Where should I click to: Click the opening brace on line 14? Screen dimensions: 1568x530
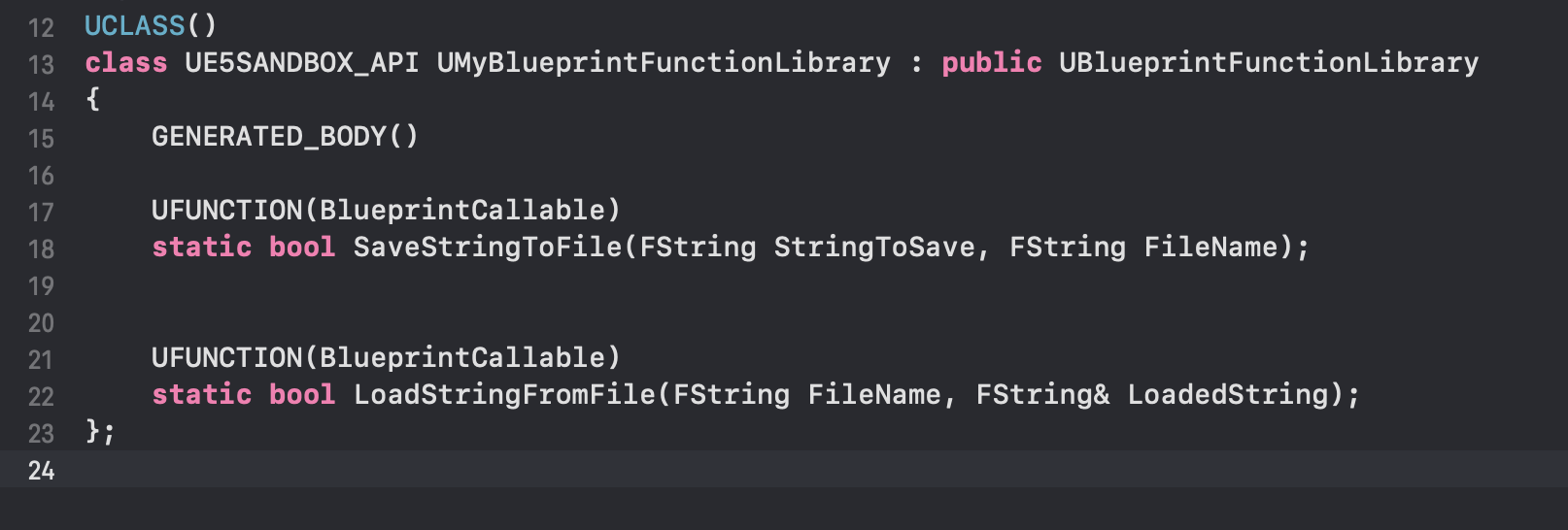(92, 99)
